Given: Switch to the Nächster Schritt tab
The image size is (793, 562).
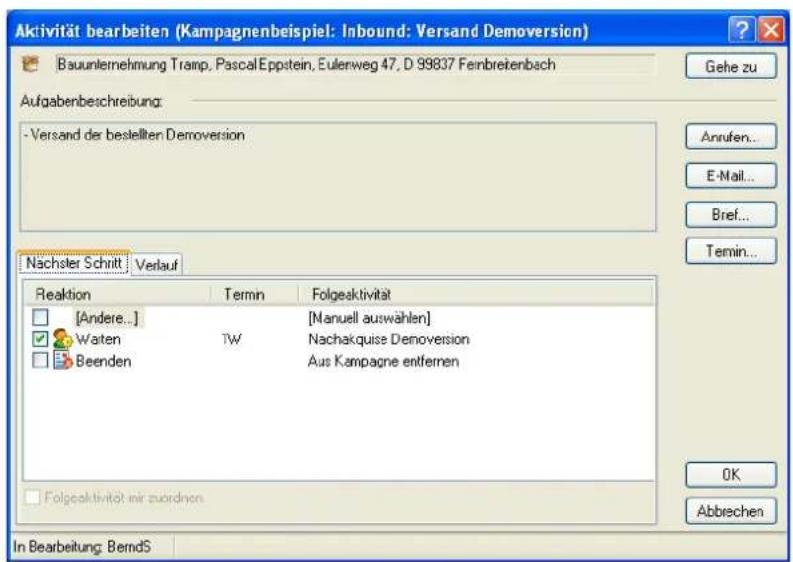Looking at the screenshot, I should click(74, 263).
